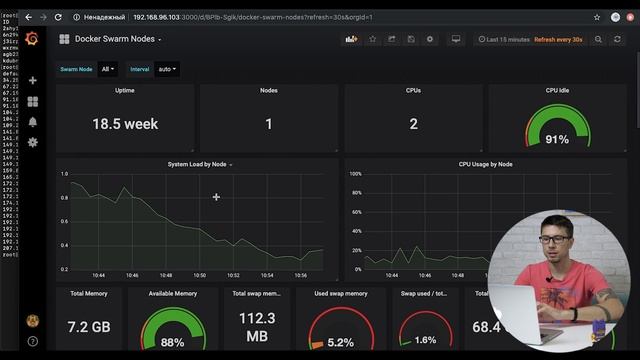Click the Nodes panel title
Viewport: 640px width, 360px height.
point(269,90)
